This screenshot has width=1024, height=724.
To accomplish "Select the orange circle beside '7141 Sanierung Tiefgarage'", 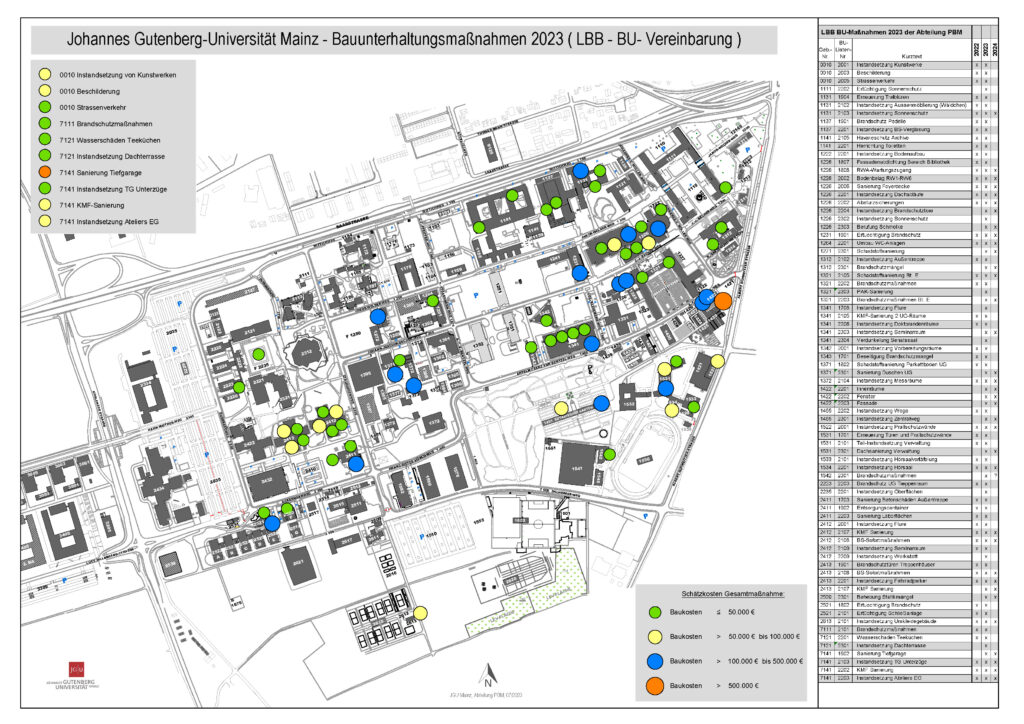I will 44,172.
